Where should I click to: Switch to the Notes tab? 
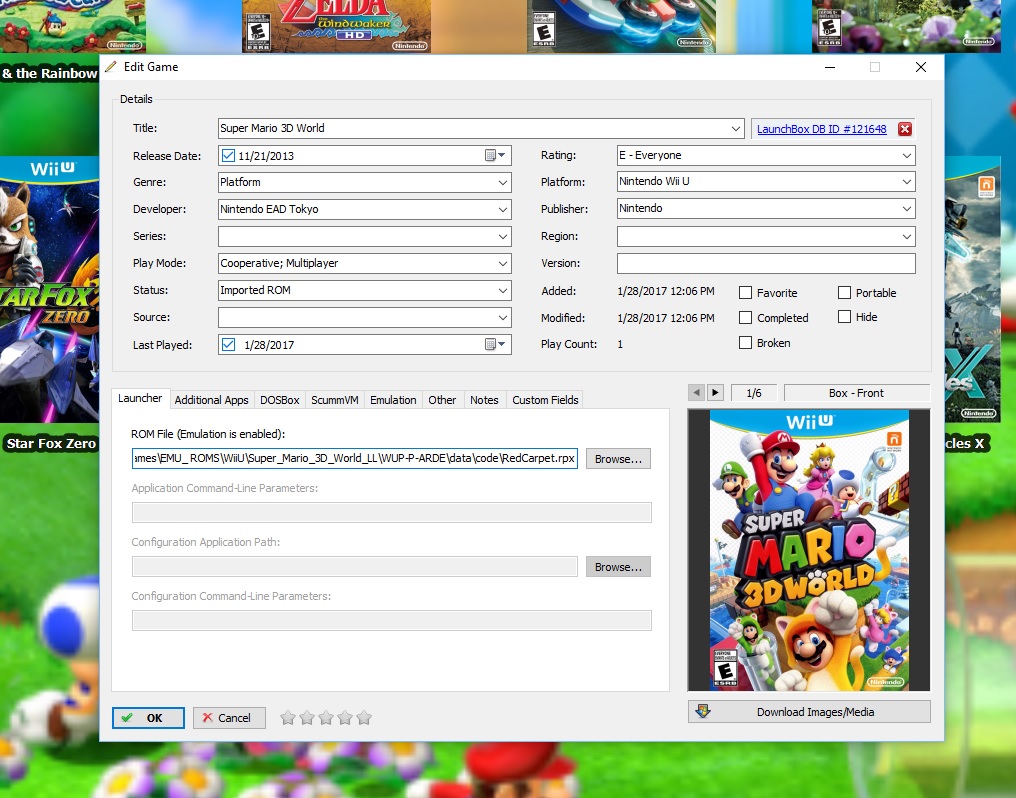pos(484,400)
